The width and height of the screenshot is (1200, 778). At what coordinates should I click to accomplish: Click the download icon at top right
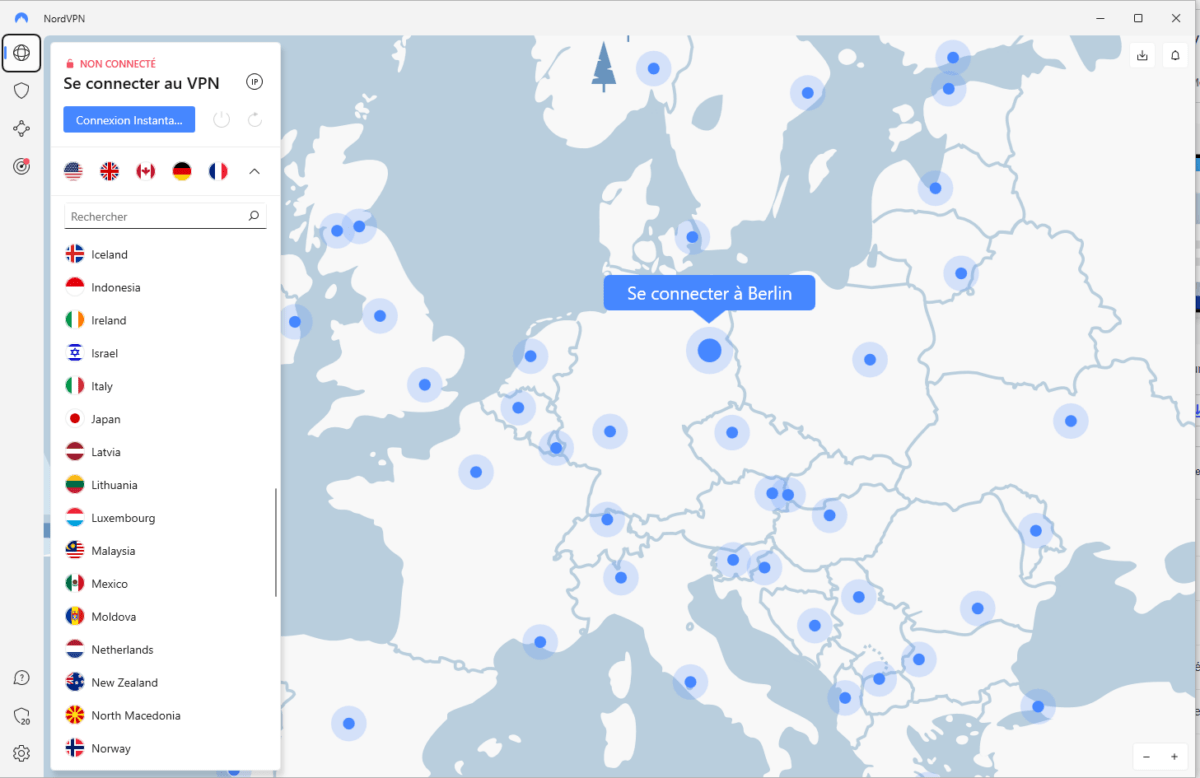[1143, 56]
